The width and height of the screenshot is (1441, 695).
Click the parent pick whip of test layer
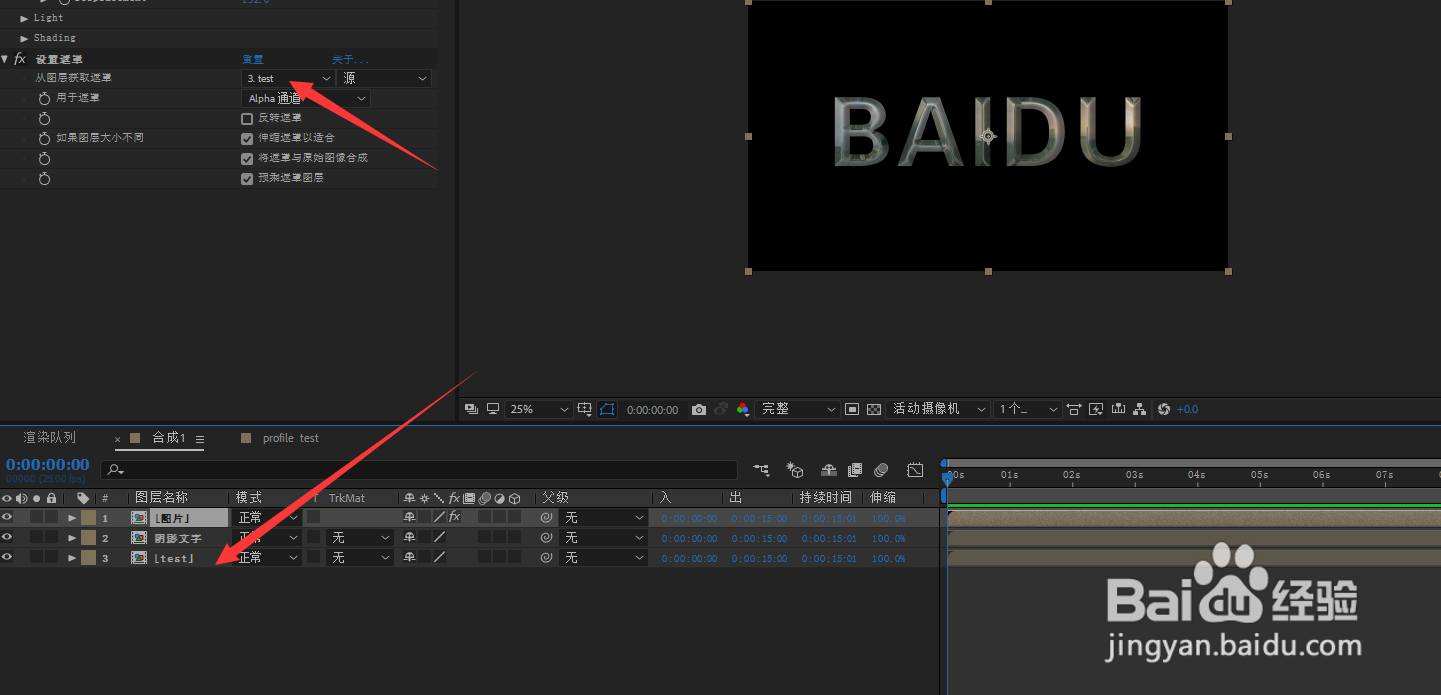pyautogui.click(x=546, y=557)
